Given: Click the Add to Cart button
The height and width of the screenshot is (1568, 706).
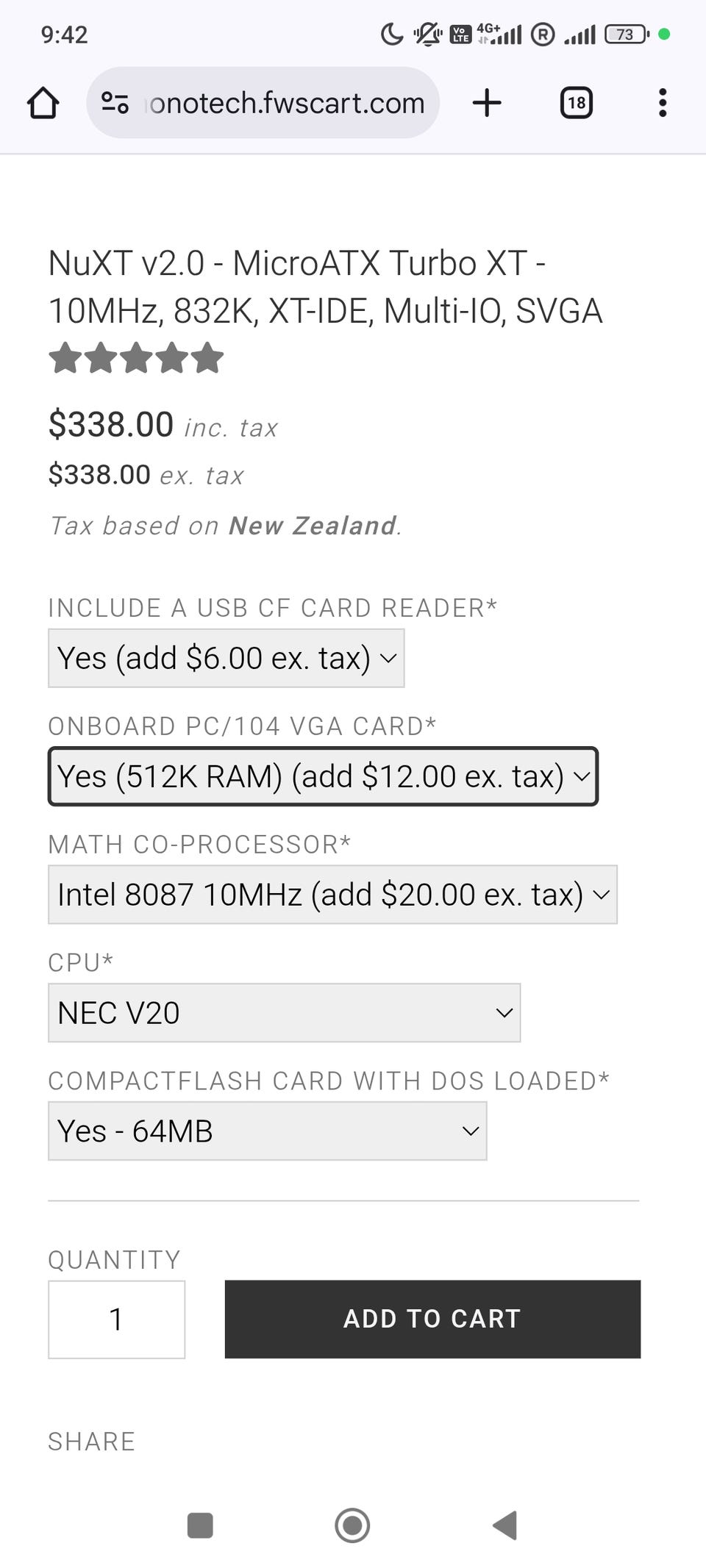Looking at the screenshot, I should (x=432, y=1319).
